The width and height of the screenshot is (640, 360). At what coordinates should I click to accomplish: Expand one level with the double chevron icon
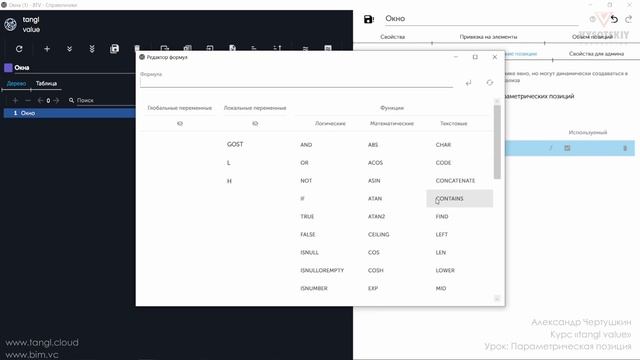point(69,49)
